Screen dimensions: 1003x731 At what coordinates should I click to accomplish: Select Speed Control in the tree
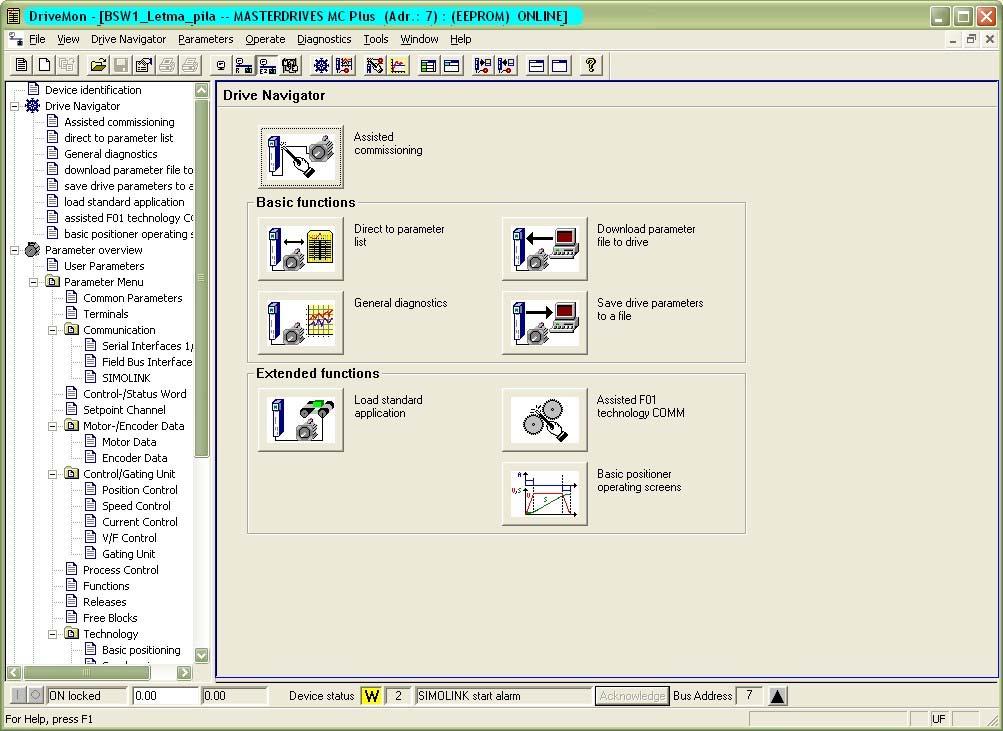136,506
